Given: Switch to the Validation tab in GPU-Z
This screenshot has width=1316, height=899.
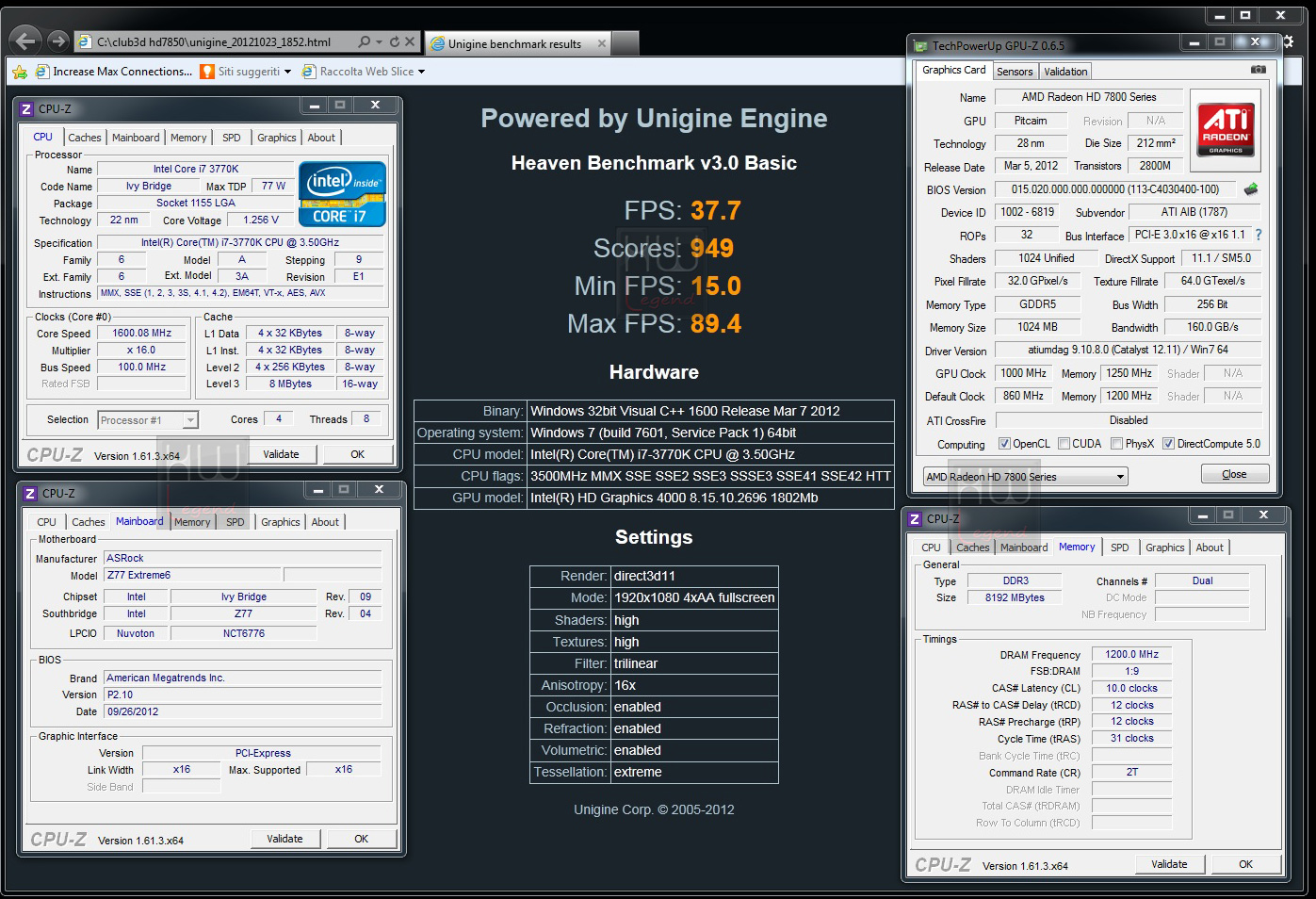Looking at the screenshot, I should (1065, 72).
